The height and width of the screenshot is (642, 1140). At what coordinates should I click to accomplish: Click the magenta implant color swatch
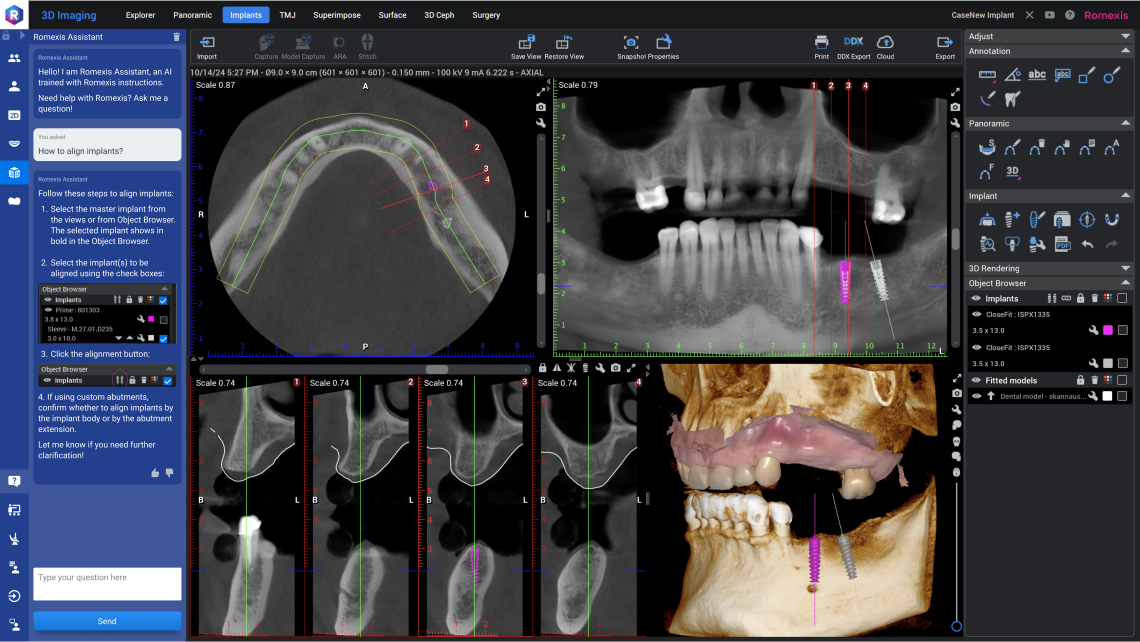(x=1108, y=330)
